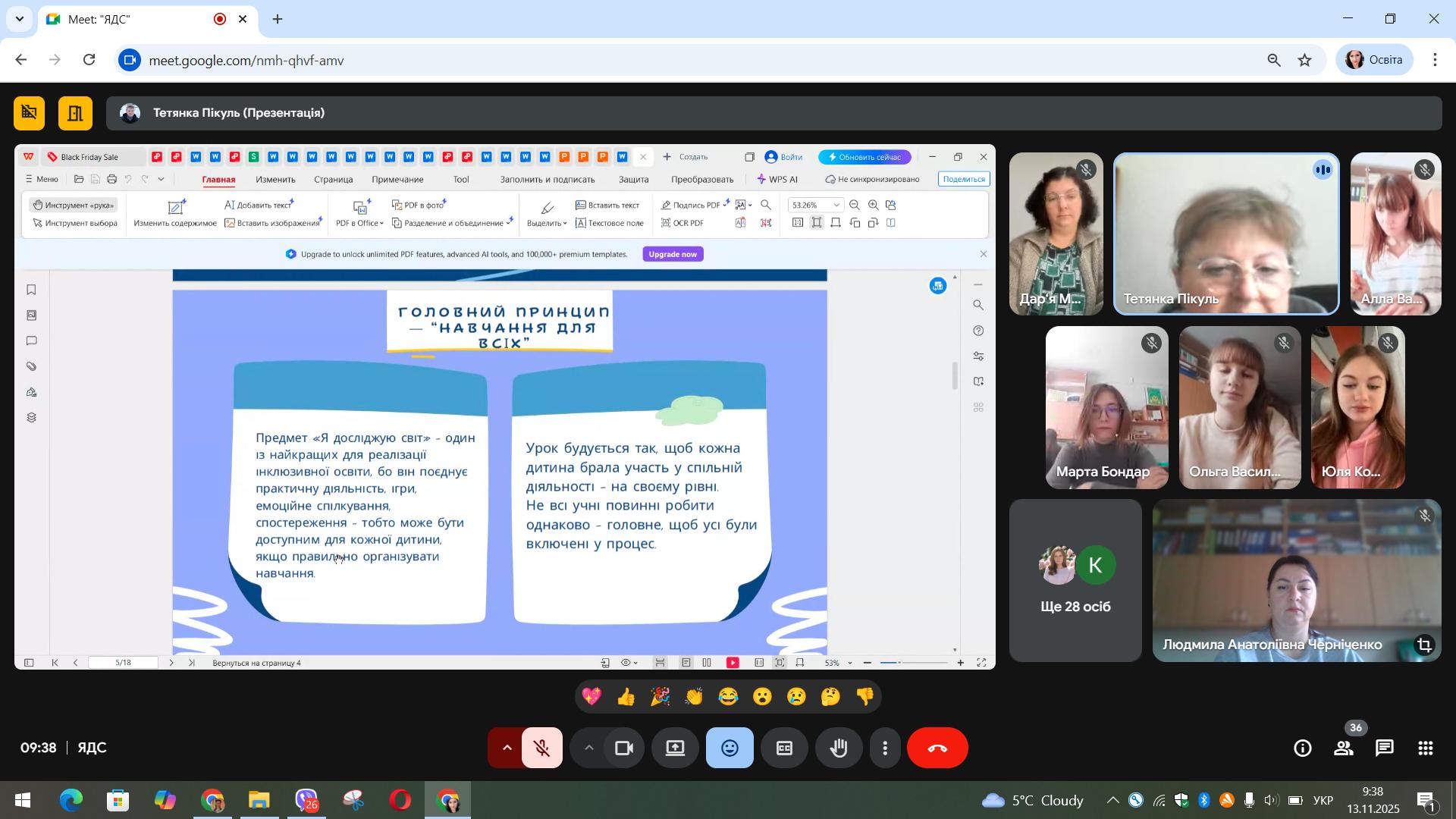Expand audio settings arrow beside microphone
Screen dimensions: 1456x819
[x=507, y=748]
